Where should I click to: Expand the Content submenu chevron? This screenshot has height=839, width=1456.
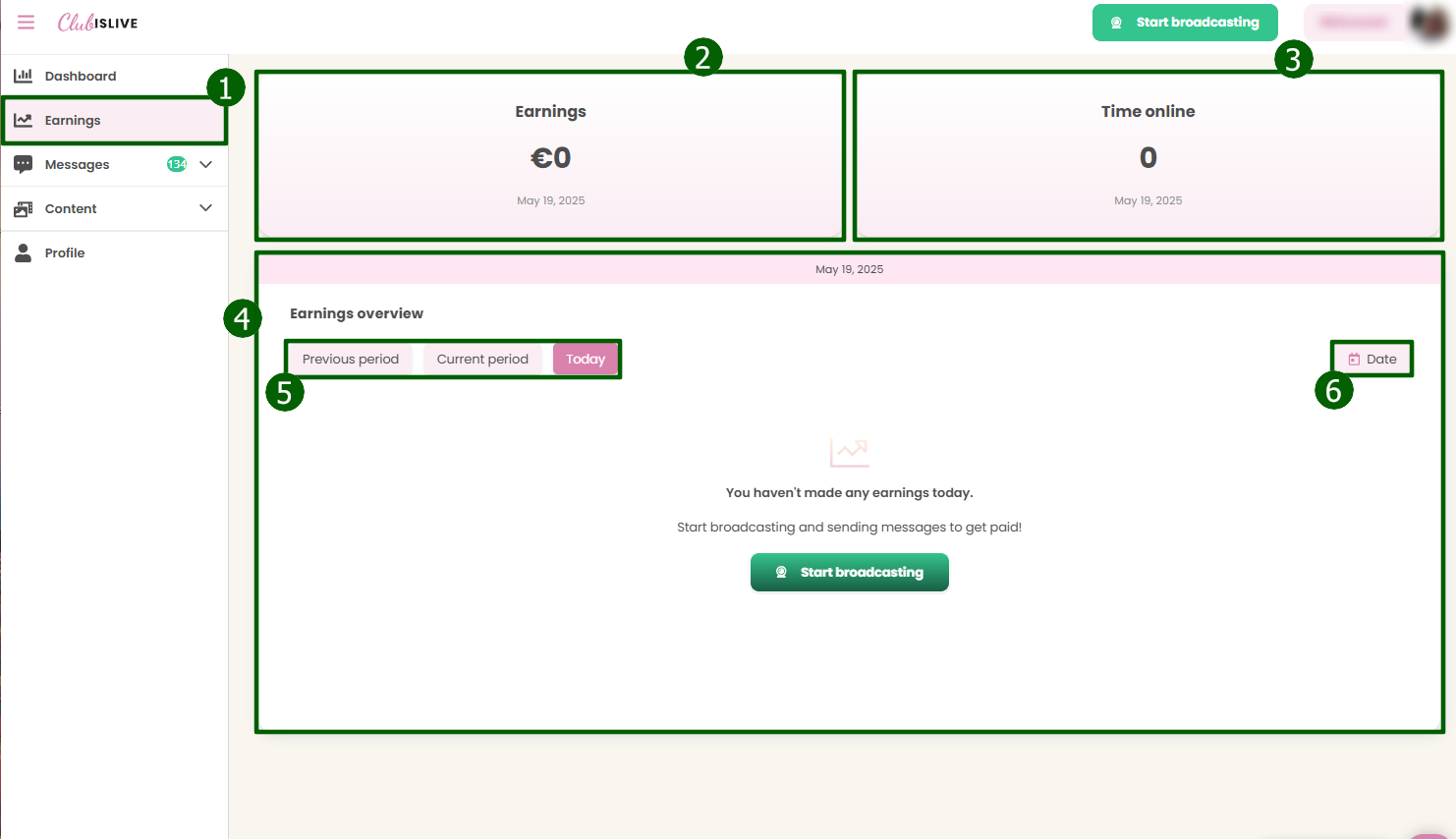[205, 208]
